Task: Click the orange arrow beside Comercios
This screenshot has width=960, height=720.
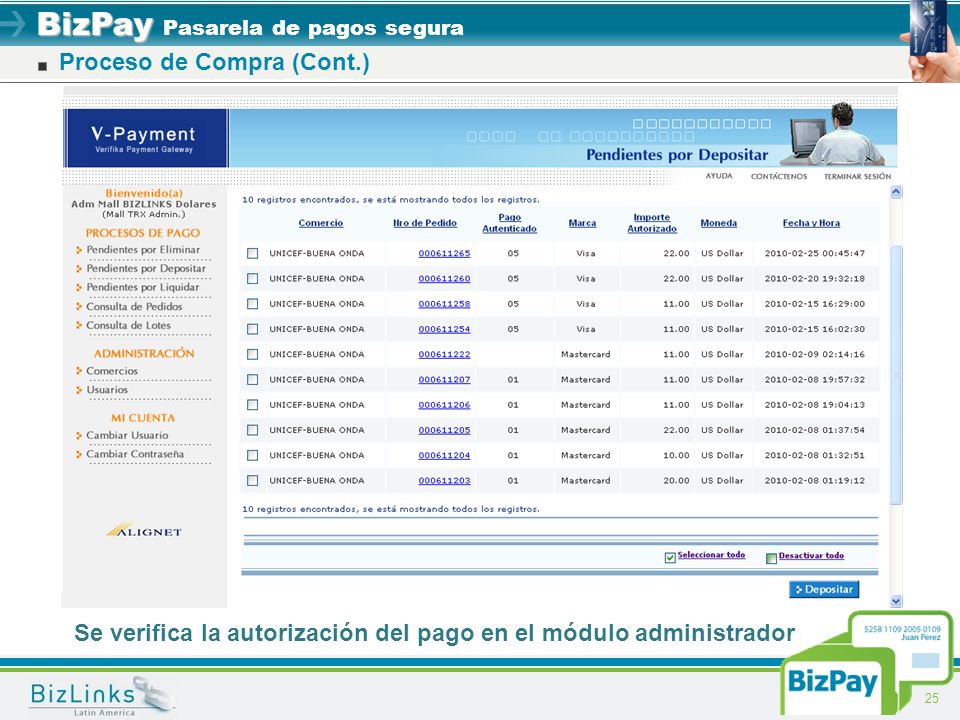Action: pyautogui.click(x=79, y=371)
